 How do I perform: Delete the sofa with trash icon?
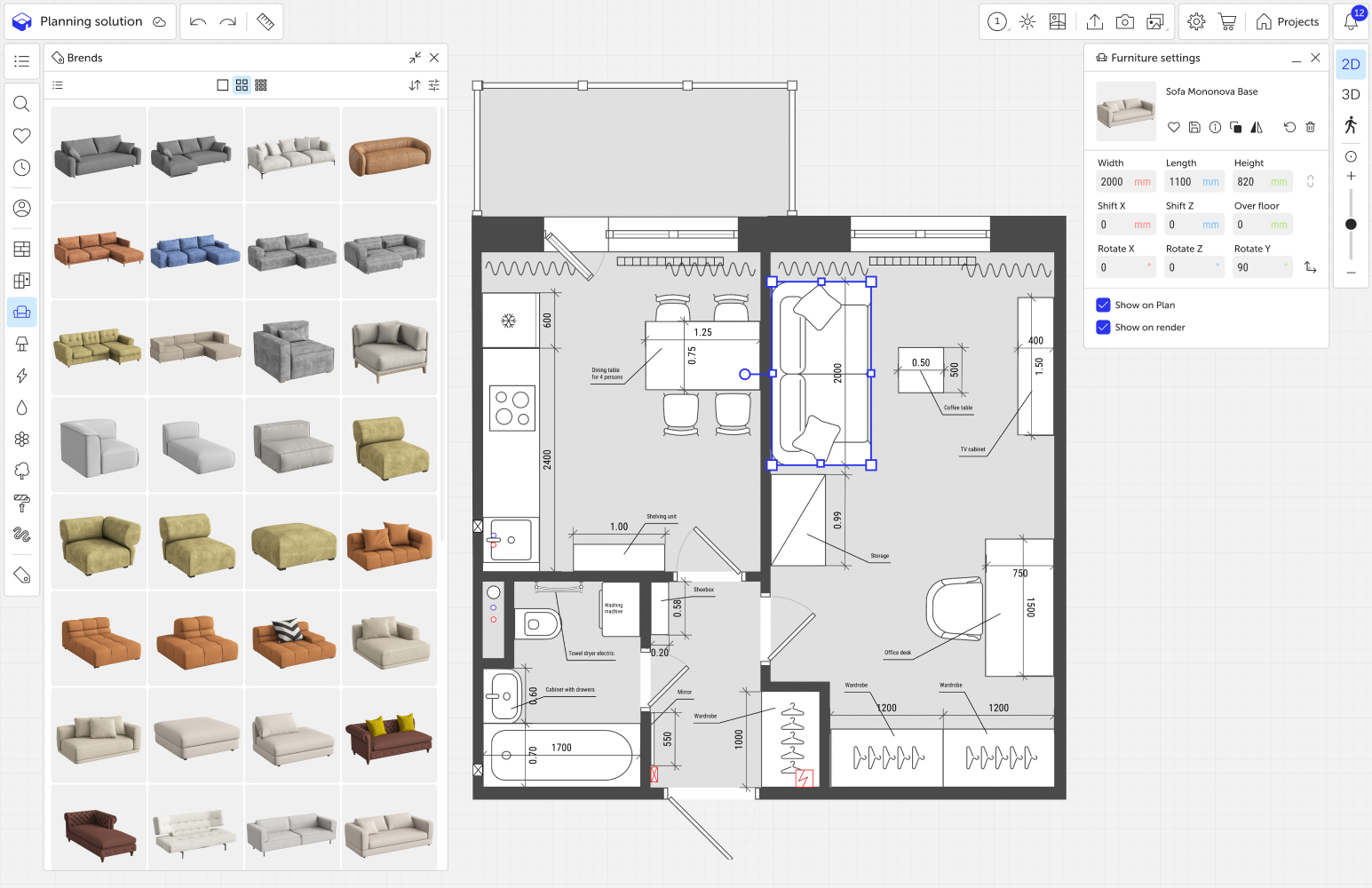point(1310,127)
